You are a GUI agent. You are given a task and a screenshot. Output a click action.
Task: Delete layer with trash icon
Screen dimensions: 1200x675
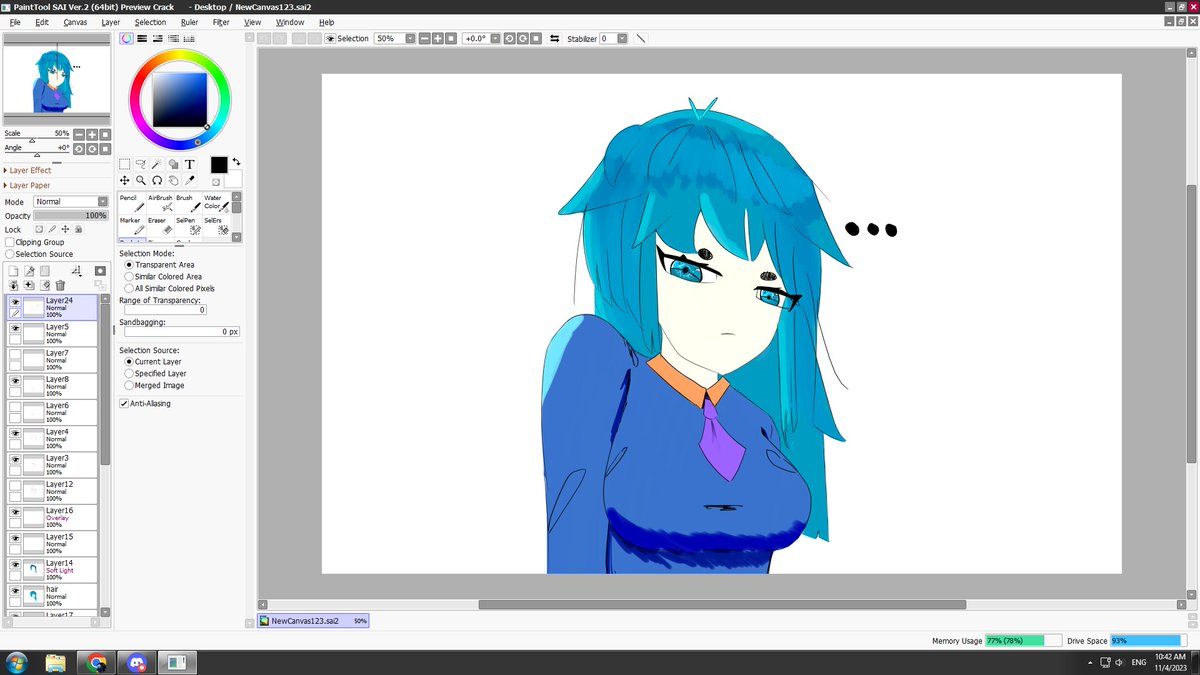pyautogui.click(x=60, y=285)
